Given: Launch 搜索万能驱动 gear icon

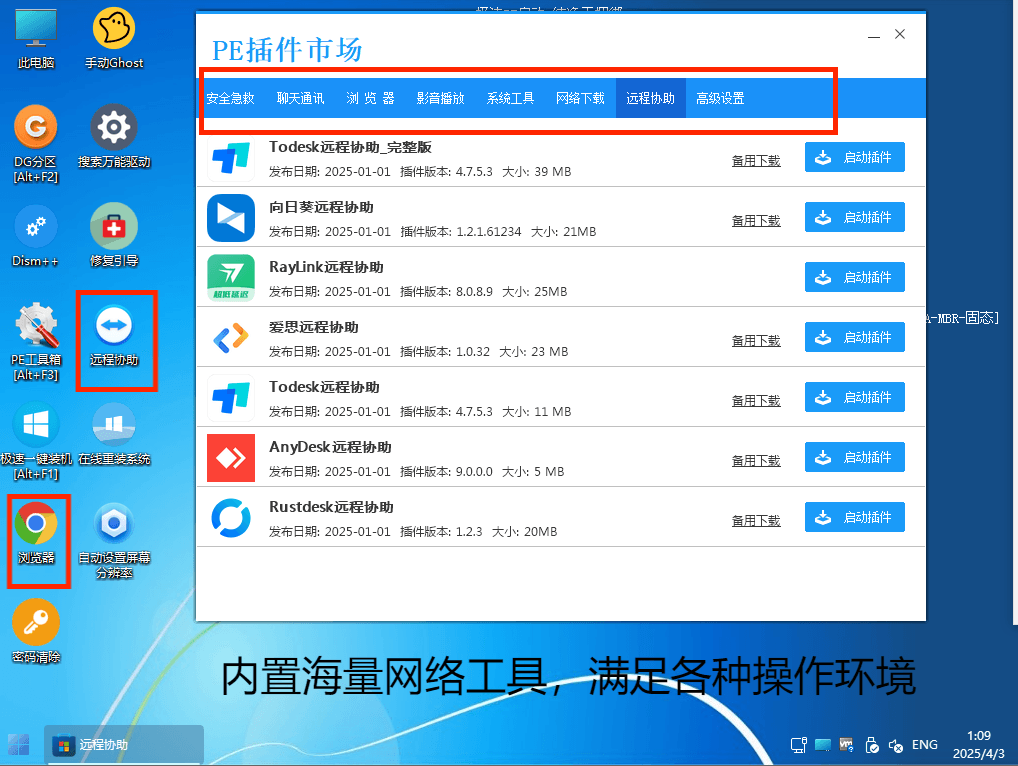Looking at the screenshot, I should pyautogui.click(x=114, y=136).
